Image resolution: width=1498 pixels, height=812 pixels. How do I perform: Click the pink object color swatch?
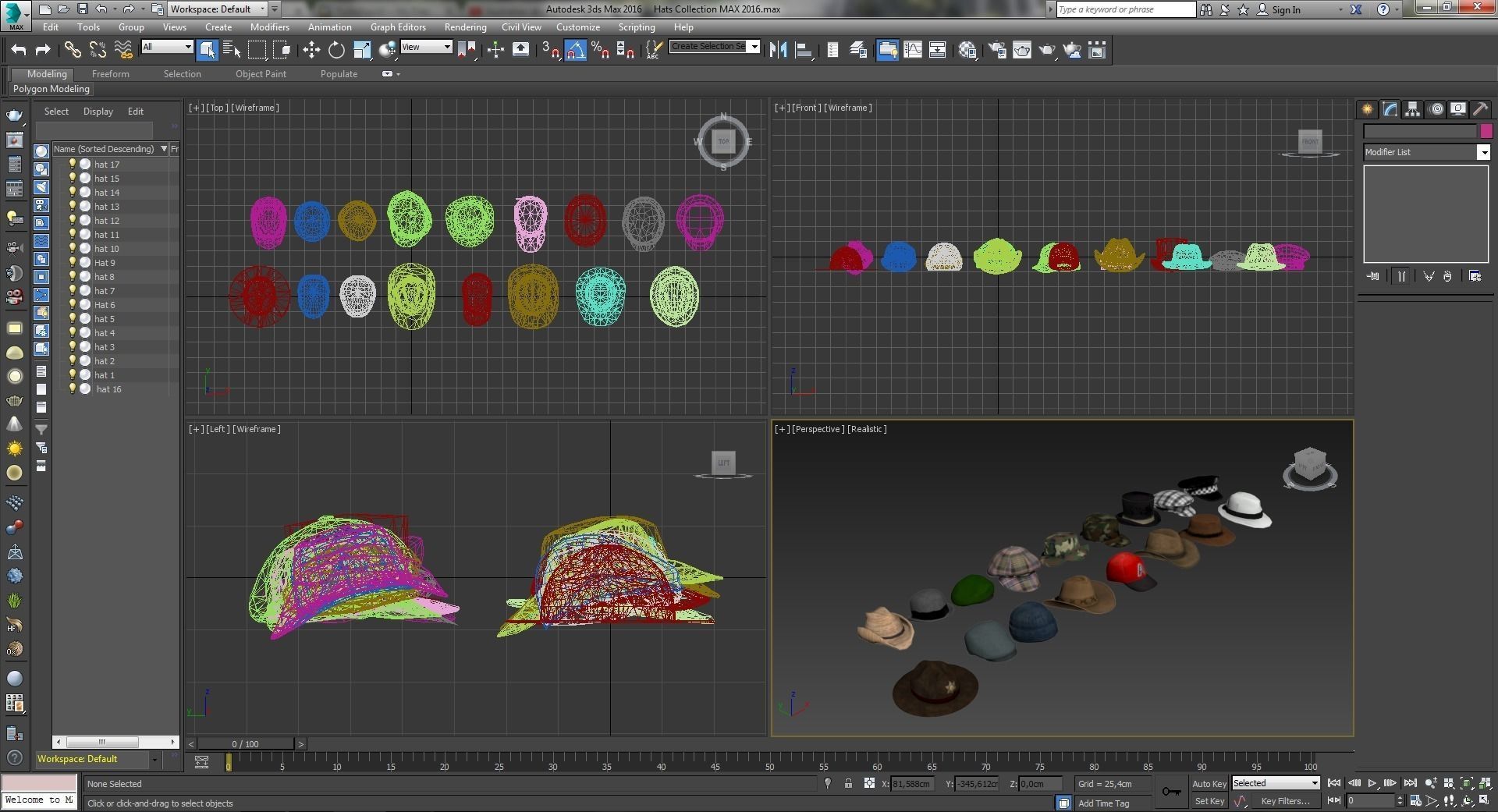click(x=1486, y=131)
